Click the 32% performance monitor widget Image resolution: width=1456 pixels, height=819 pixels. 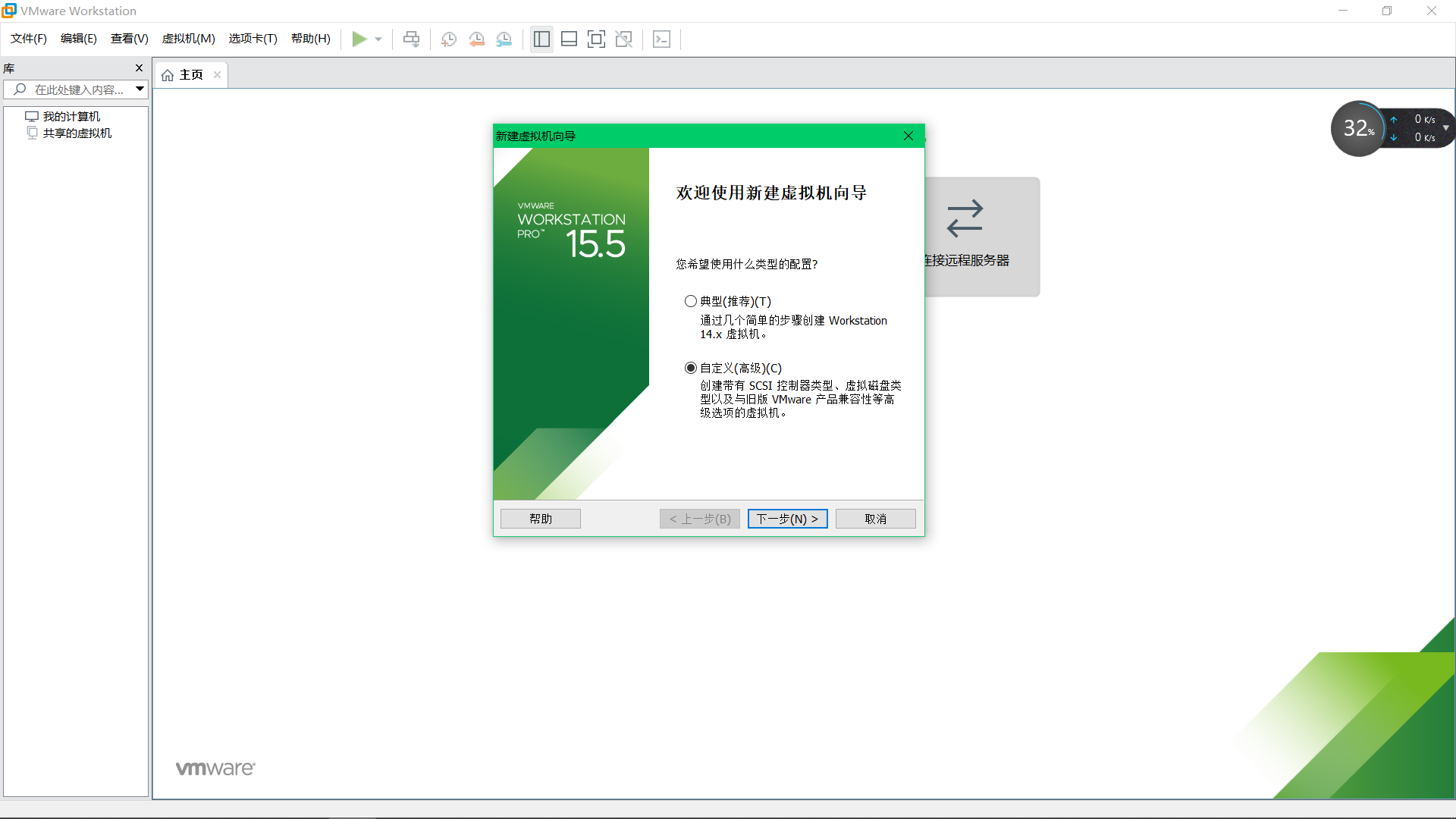point(1358,128)
